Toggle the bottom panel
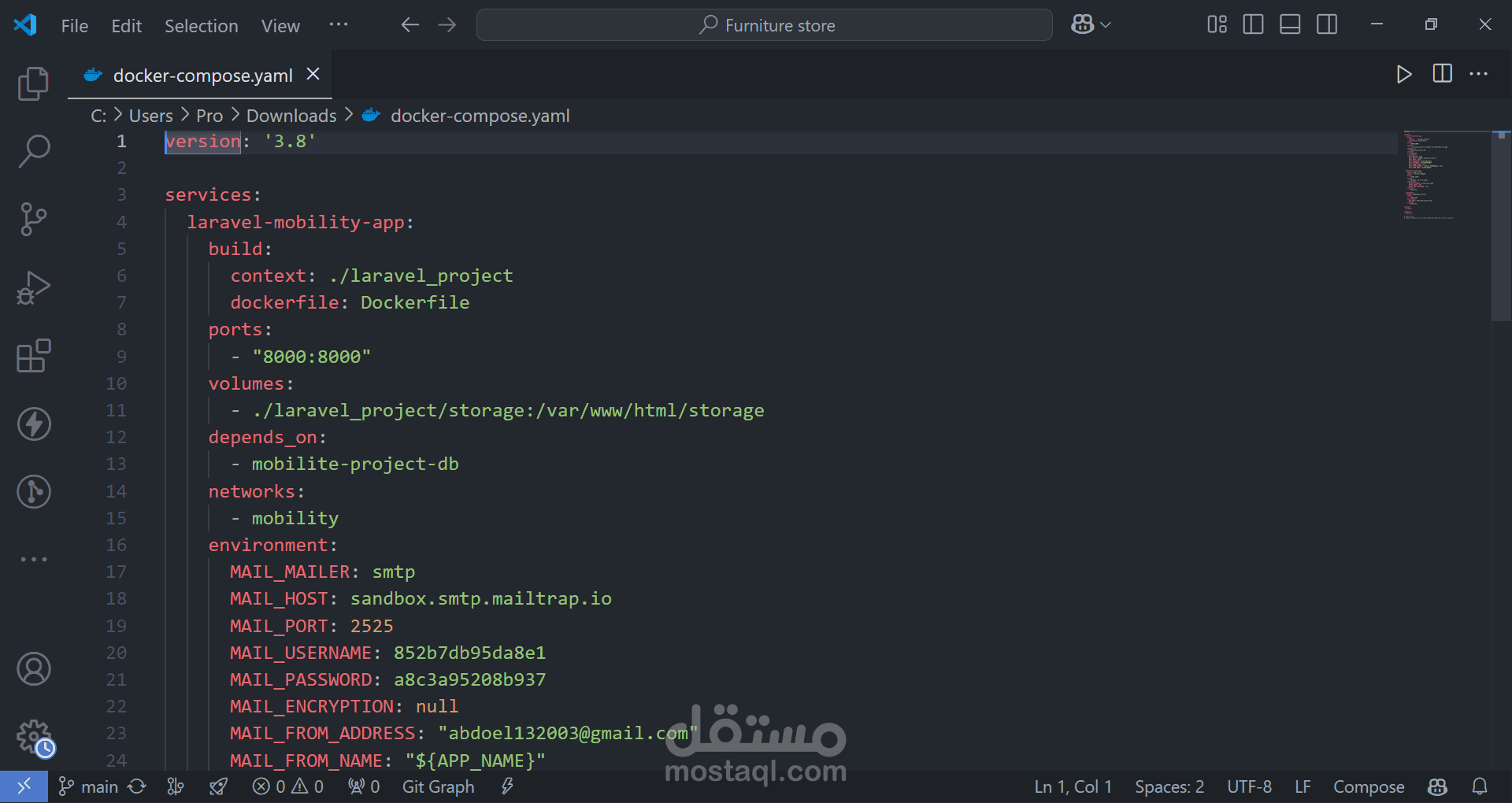 point(1290,25)
